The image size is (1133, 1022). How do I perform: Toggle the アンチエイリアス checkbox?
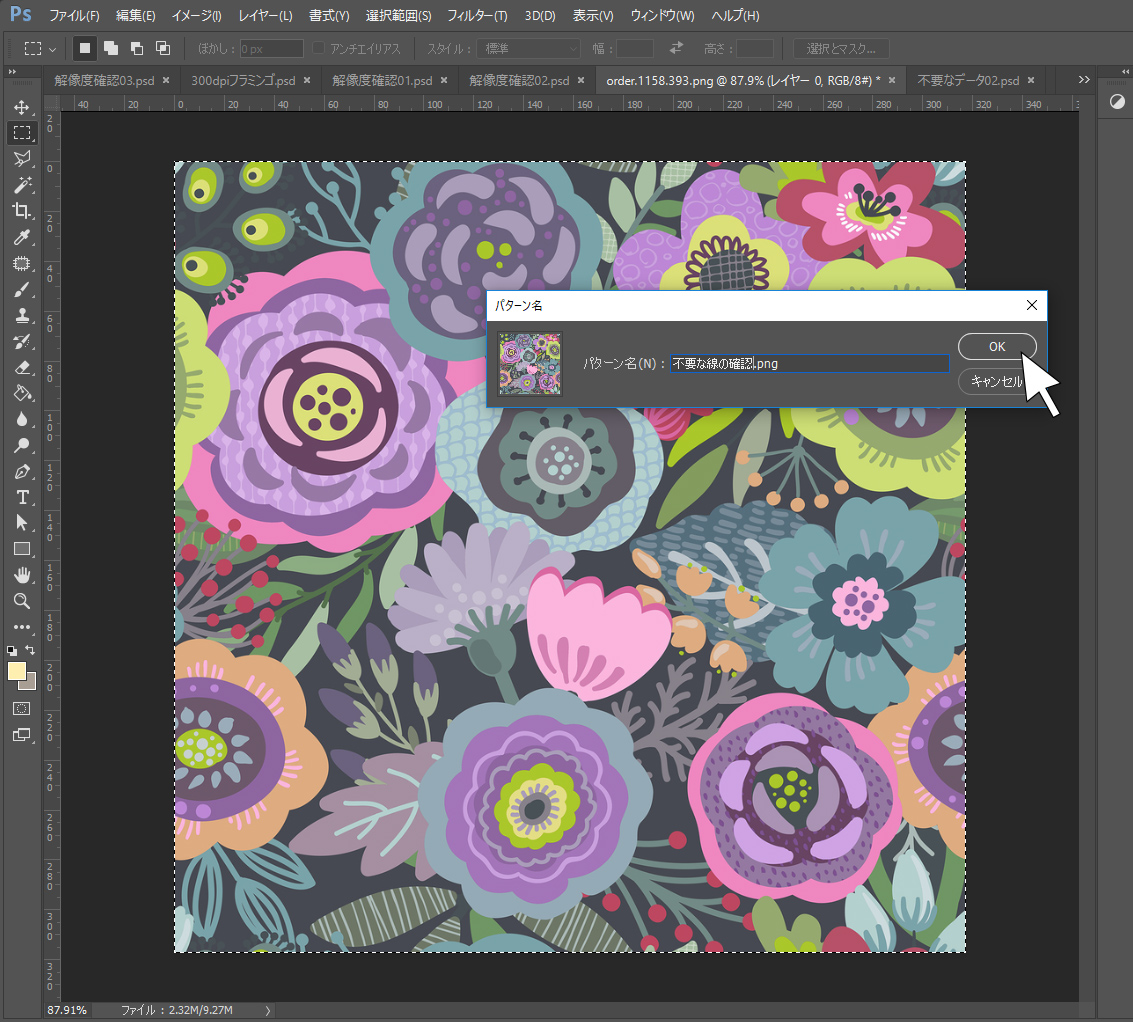[x=319, y=48]
